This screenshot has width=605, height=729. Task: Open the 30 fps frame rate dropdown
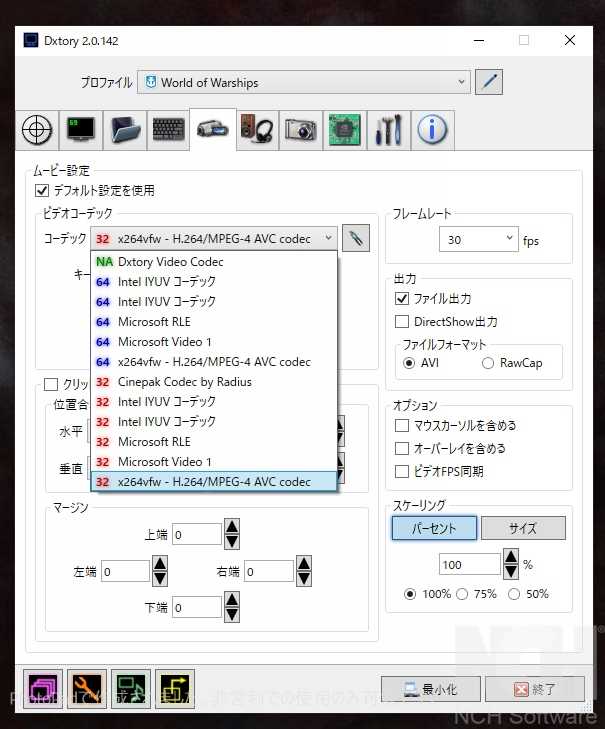[479, 239]
